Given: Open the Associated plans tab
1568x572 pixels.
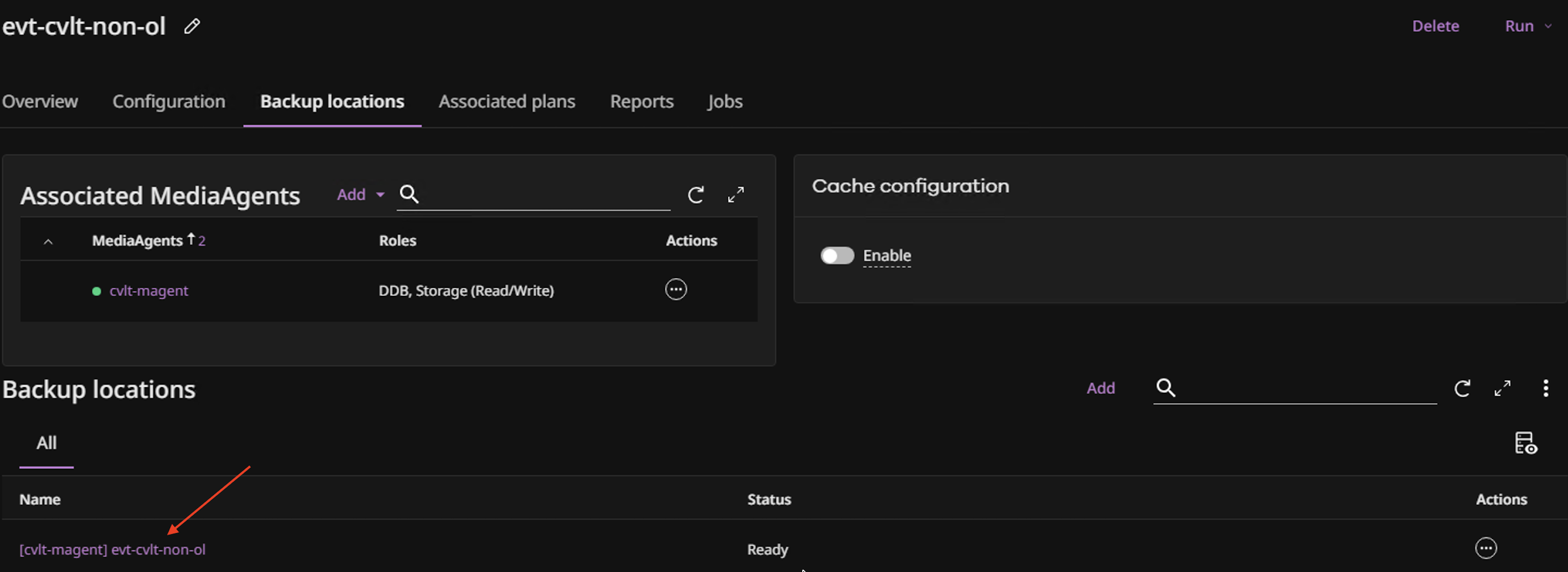Looking at the screenshot, I should 507,101.
